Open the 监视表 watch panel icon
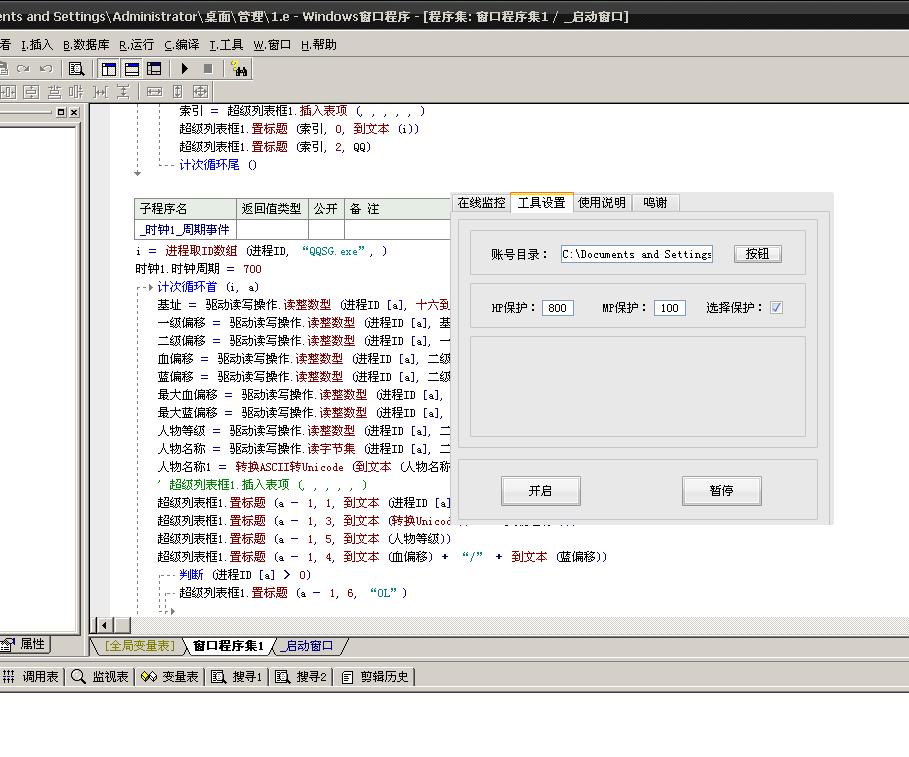 pyautogui.click(x=99, y=677)
